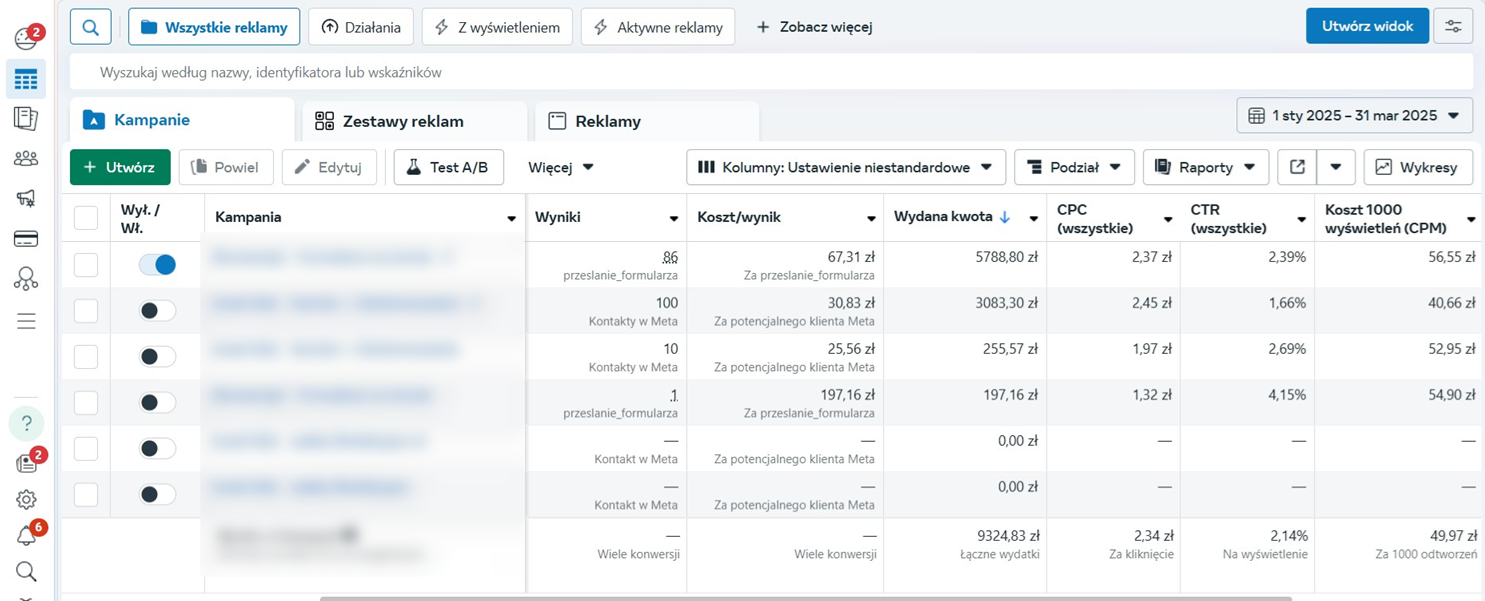Viewport: 1485px width, 601px height.
Task: Select the checkbox for the 5788,80 zł campaign
Action: pyautogui.click(x=86, y=265)
